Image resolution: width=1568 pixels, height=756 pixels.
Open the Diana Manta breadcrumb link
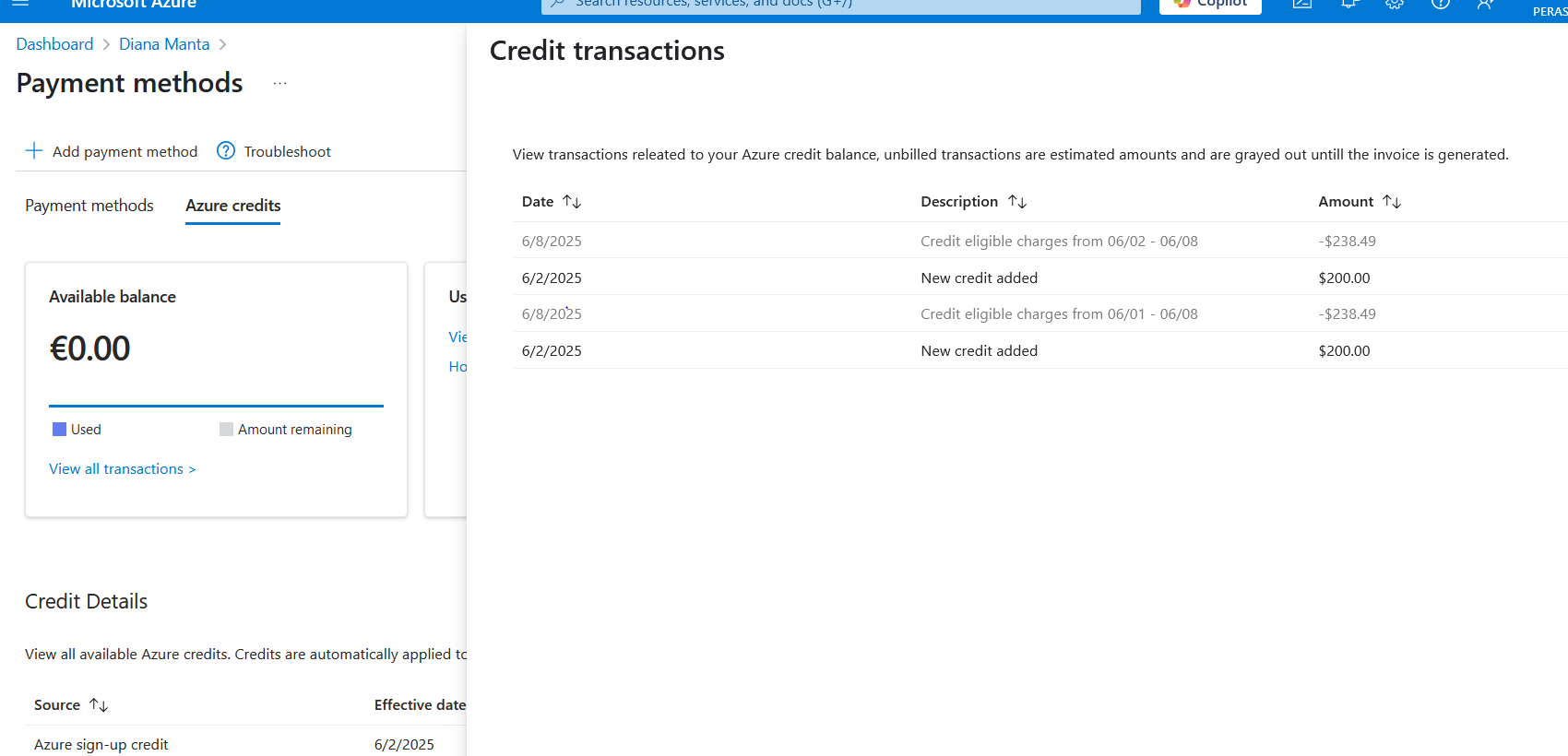(164, 44)
